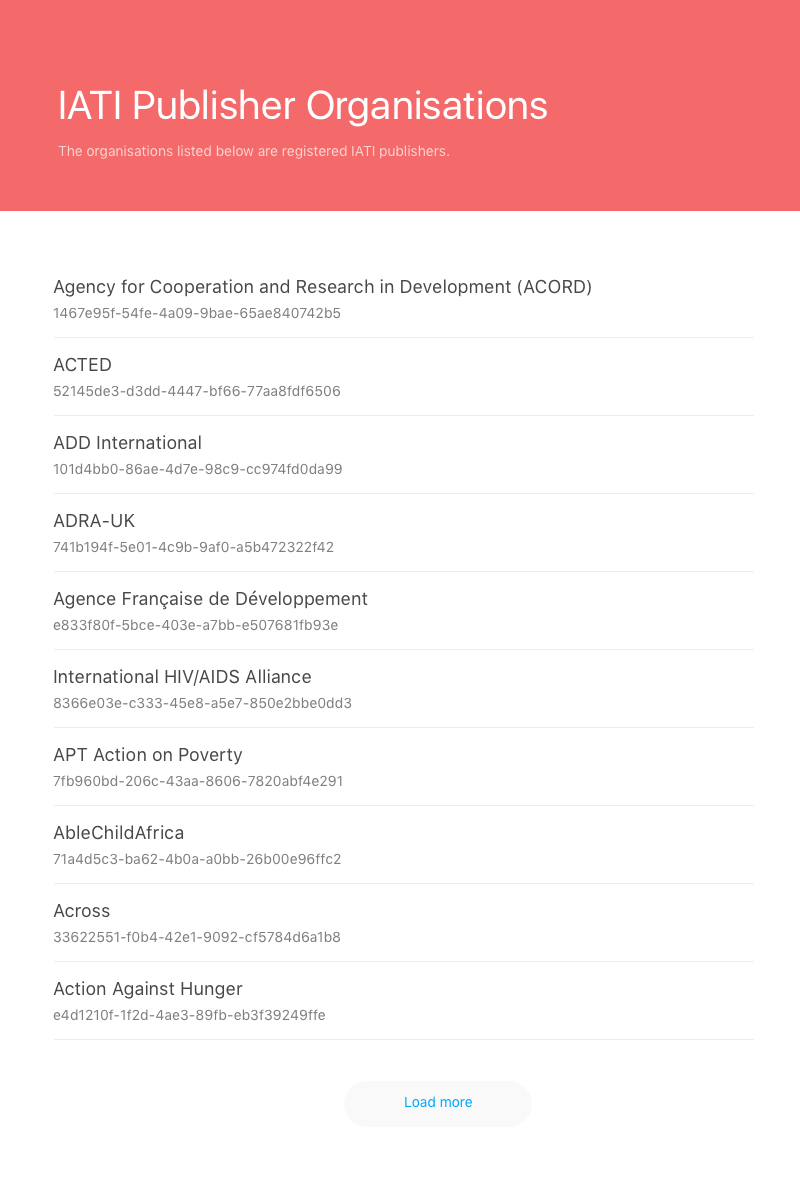Screen dimensions: 800x1183
Task: Click the identifier starting 8366e03e
Action: (202, 703)
